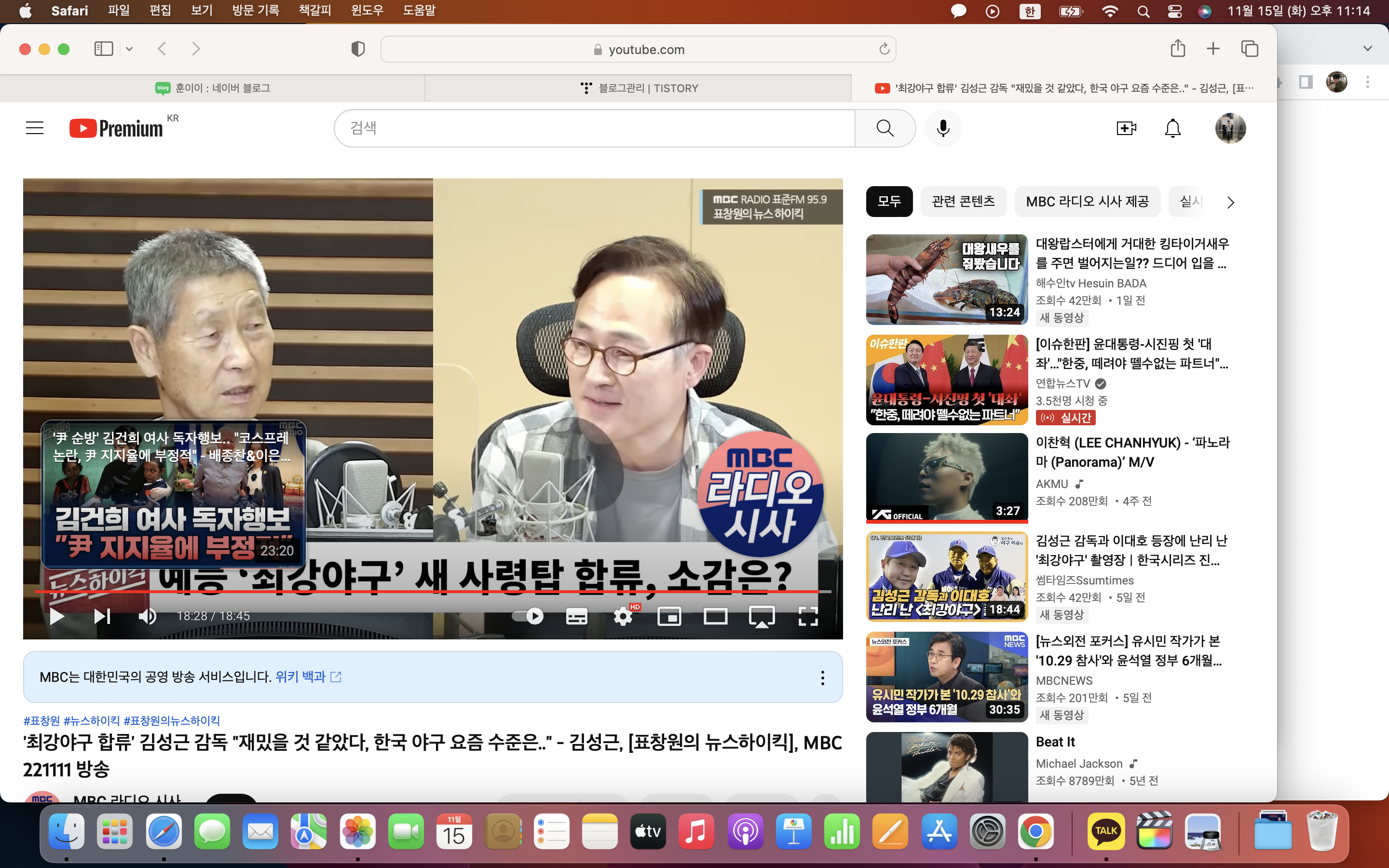Open the Safari privacy report shield
Viewport: 1389px width, 868px height.
(357, 49)
